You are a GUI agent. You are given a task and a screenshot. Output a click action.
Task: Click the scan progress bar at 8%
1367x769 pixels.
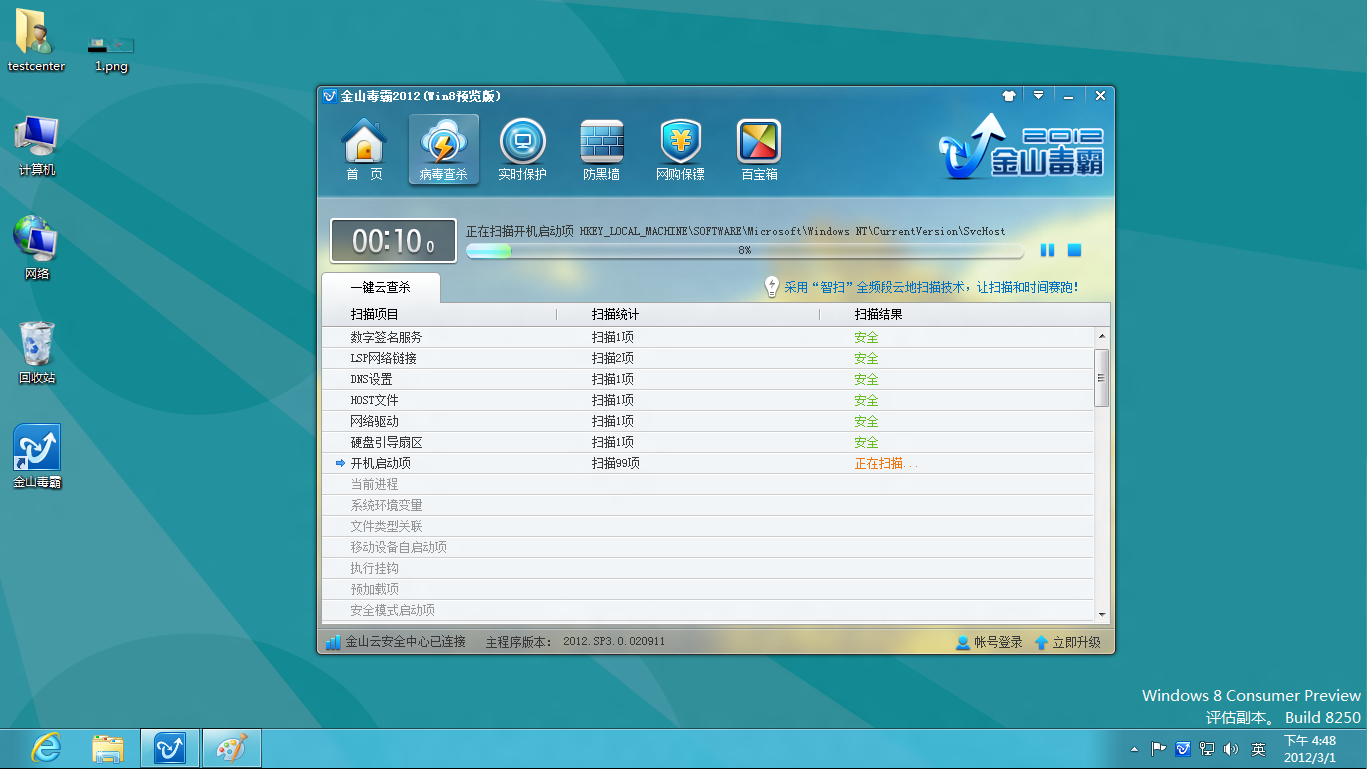click(745, 250)
